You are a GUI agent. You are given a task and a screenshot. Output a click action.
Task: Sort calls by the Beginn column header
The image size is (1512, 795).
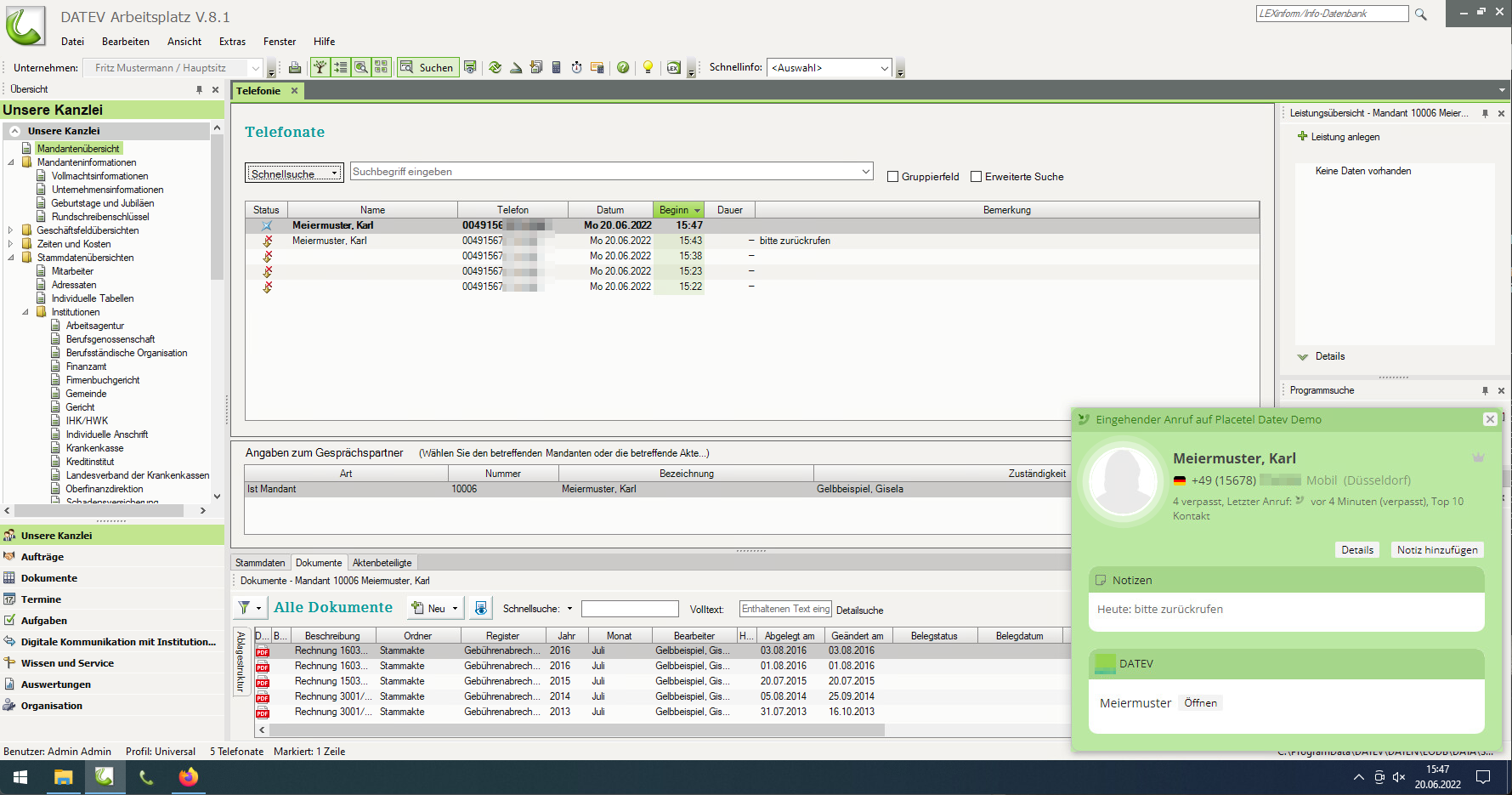click(679, 210)
